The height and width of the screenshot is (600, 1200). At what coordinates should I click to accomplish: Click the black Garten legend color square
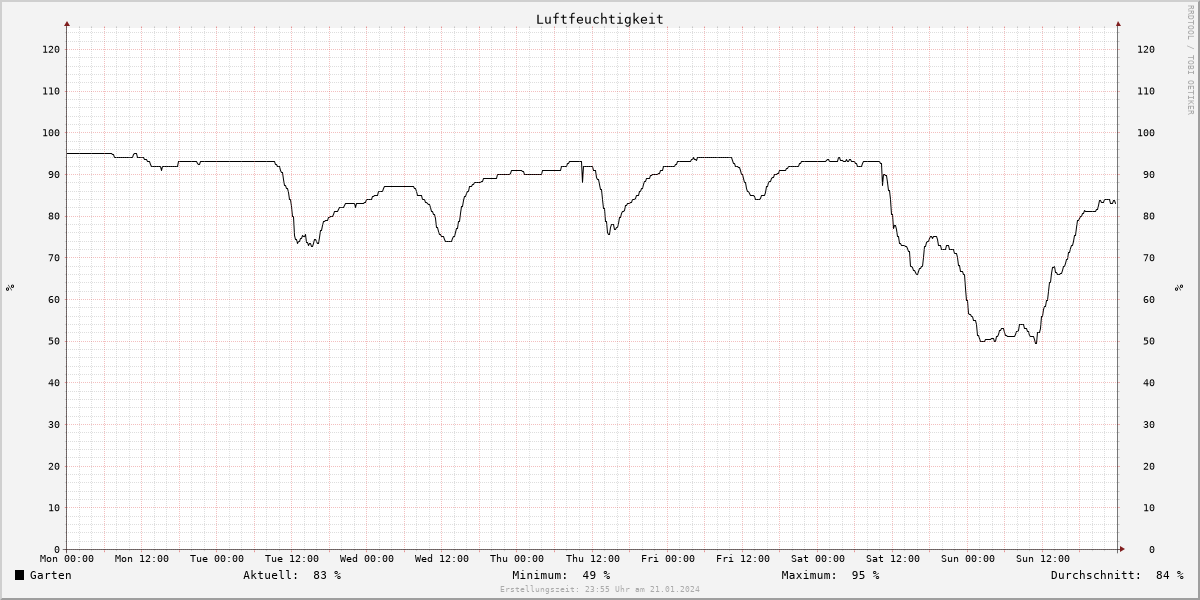pyautogui.click(x=19, y=575)
